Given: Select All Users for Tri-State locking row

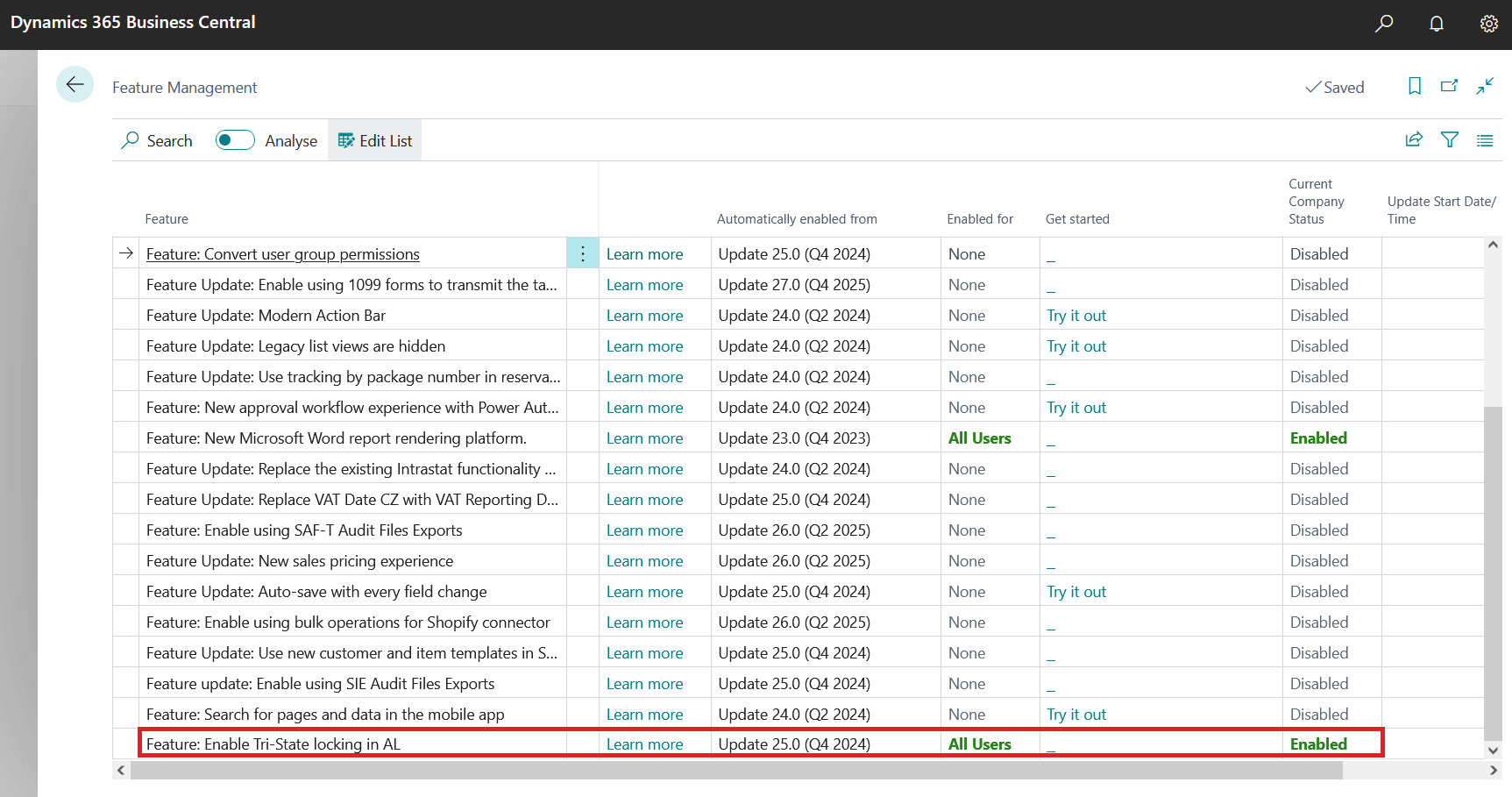Looking at the screenshot, I should (980, 744).
